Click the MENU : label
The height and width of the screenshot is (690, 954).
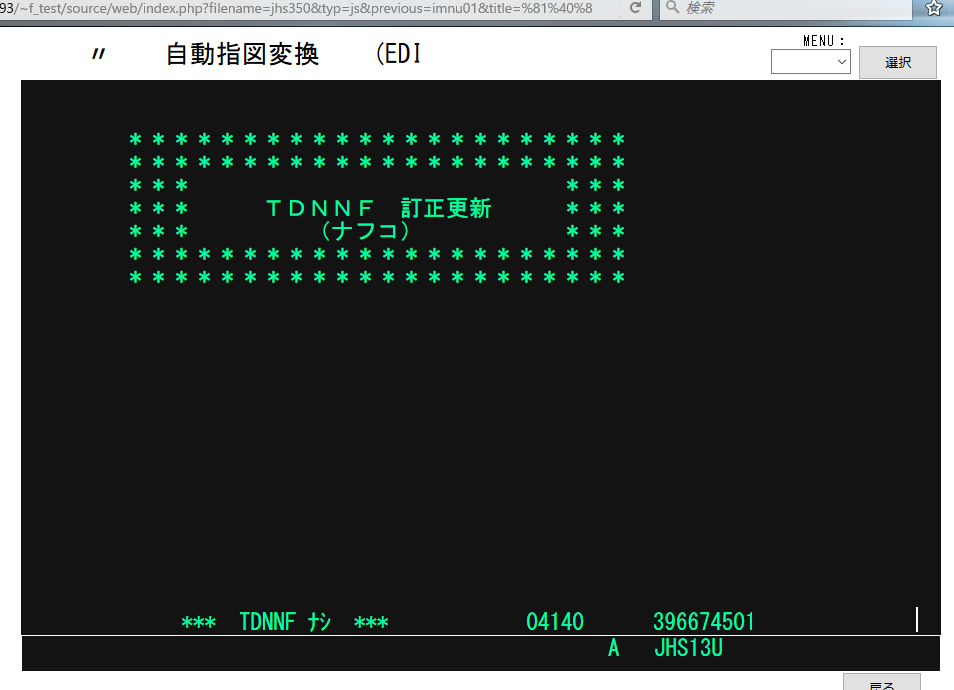(x=824, y=41)
